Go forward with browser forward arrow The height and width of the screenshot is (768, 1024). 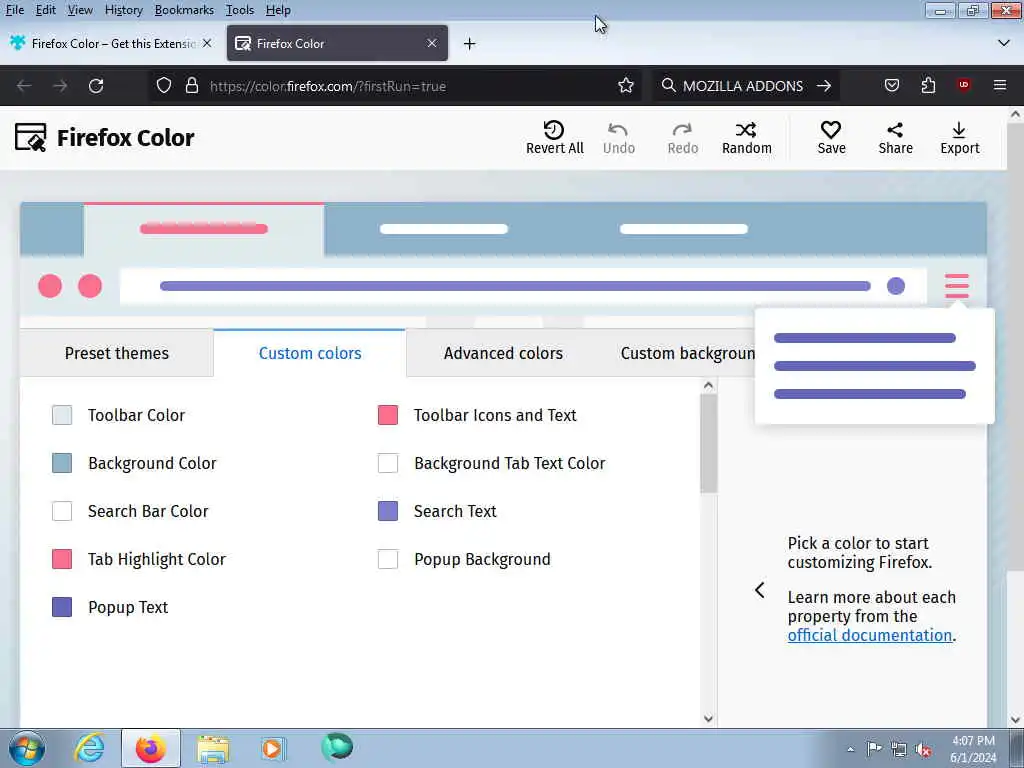click(x=60, y=86)
